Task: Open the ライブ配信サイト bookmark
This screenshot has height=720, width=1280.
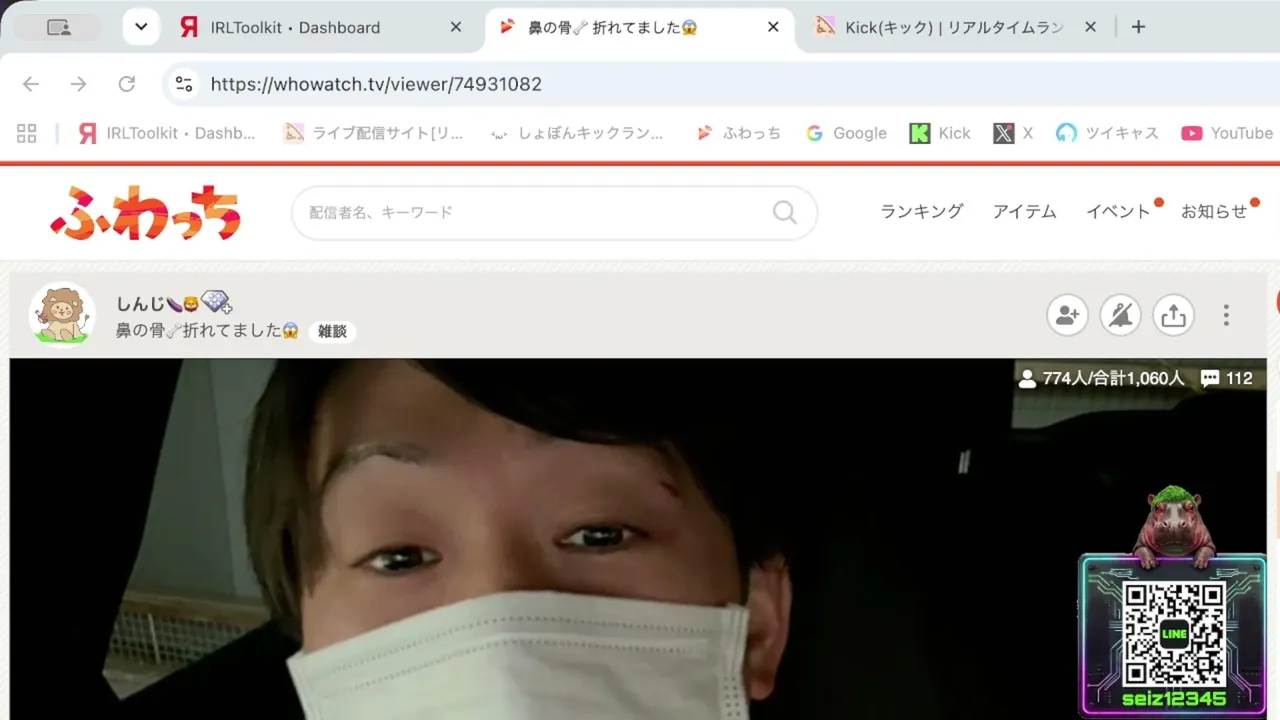Action: tap(373, 133)
